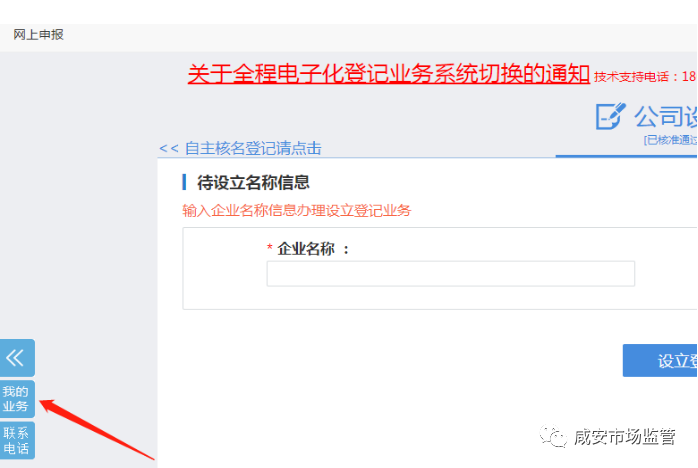Focus the 企业名称 input field

pos(450,273)
